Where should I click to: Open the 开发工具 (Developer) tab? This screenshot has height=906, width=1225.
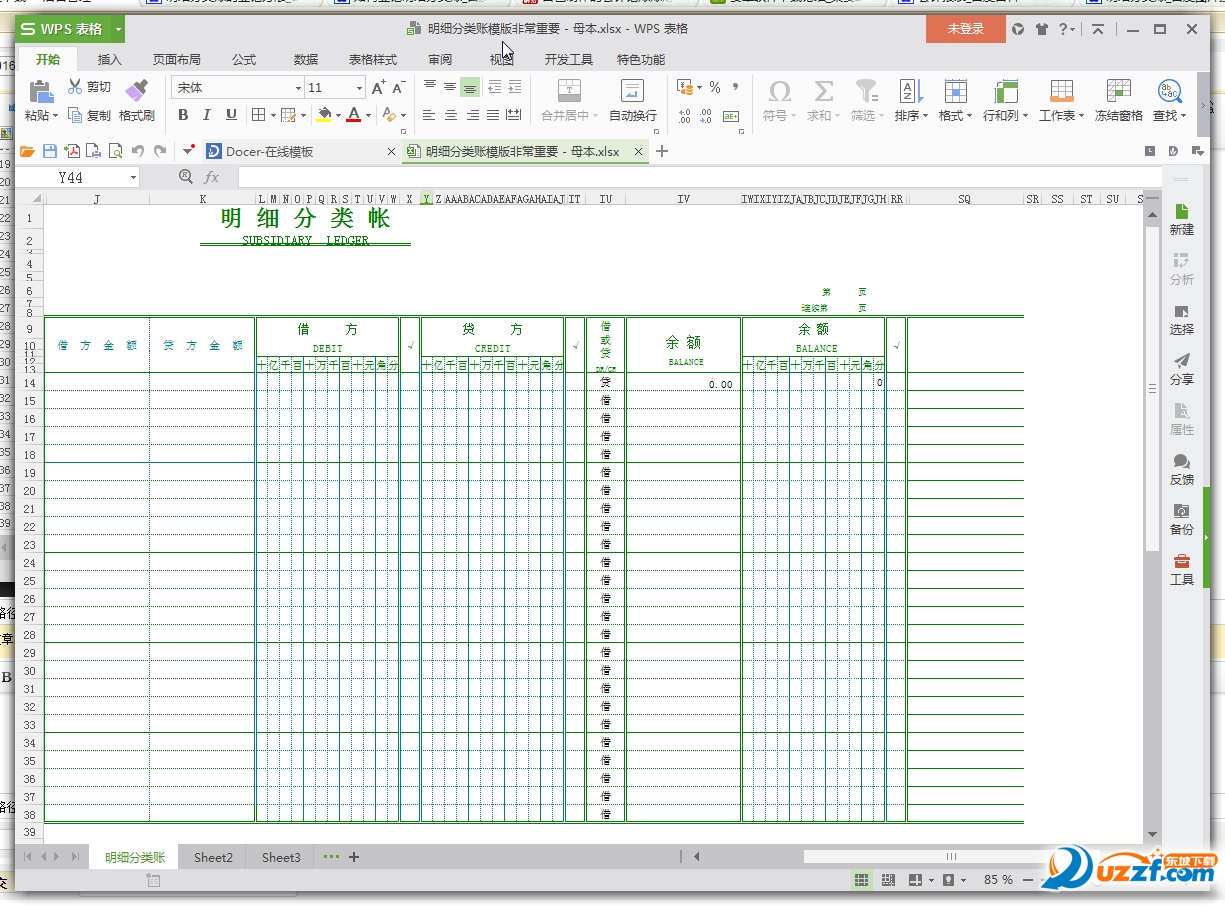(569, 60)
